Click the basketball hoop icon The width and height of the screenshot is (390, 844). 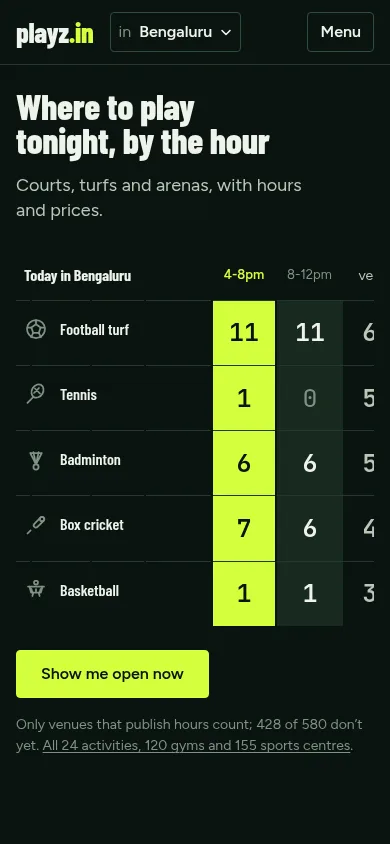click(x=36, y=589)
